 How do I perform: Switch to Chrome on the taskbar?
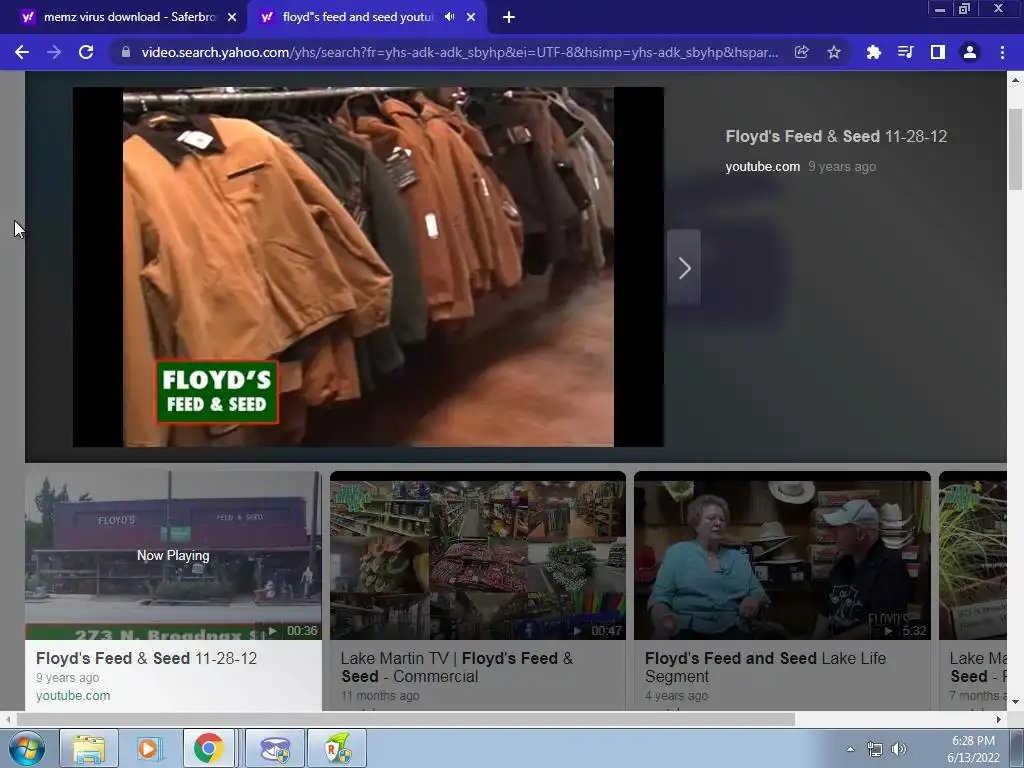click(208, 748)
